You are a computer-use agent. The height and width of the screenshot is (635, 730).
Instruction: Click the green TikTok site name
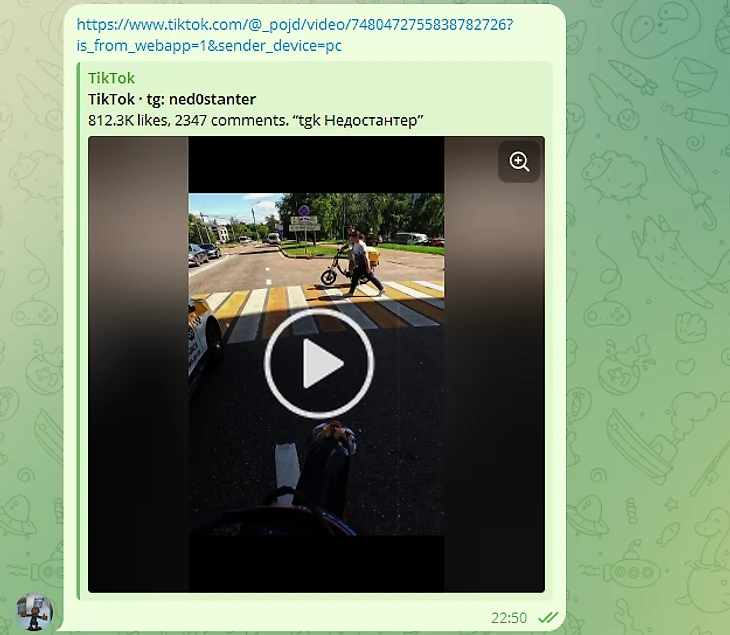(x=111, y=78)
